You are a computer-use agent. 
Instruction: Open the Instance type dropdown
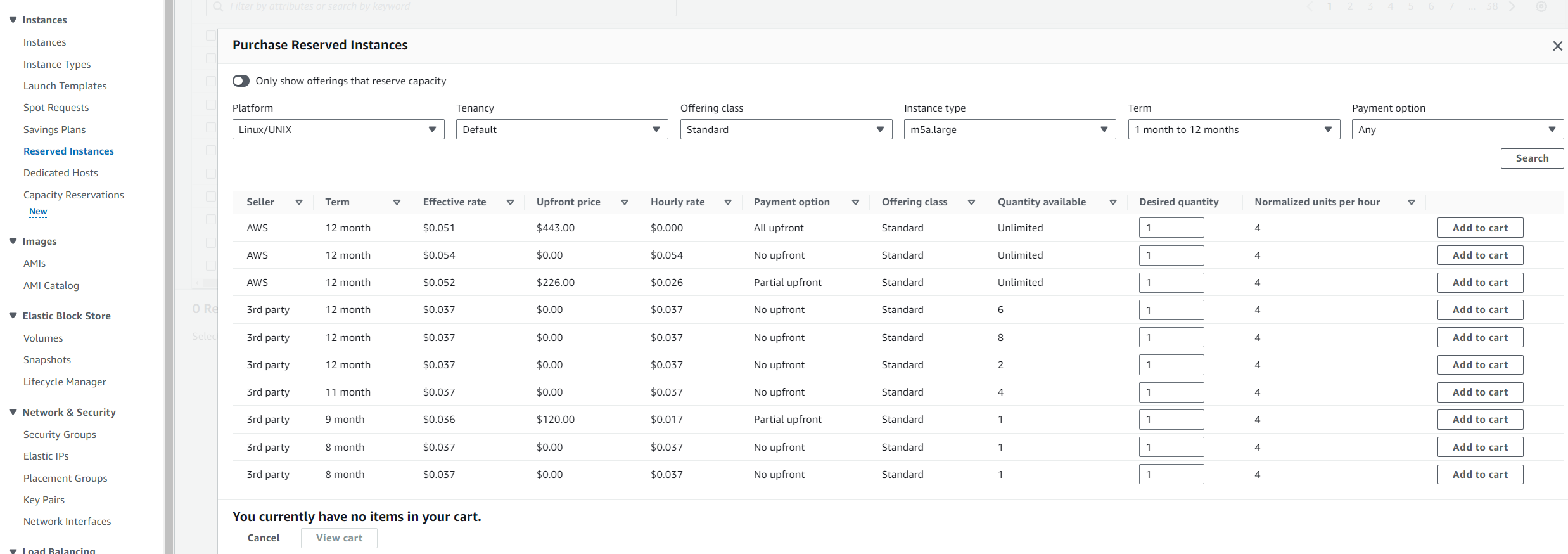click(x=1010, y=129)
